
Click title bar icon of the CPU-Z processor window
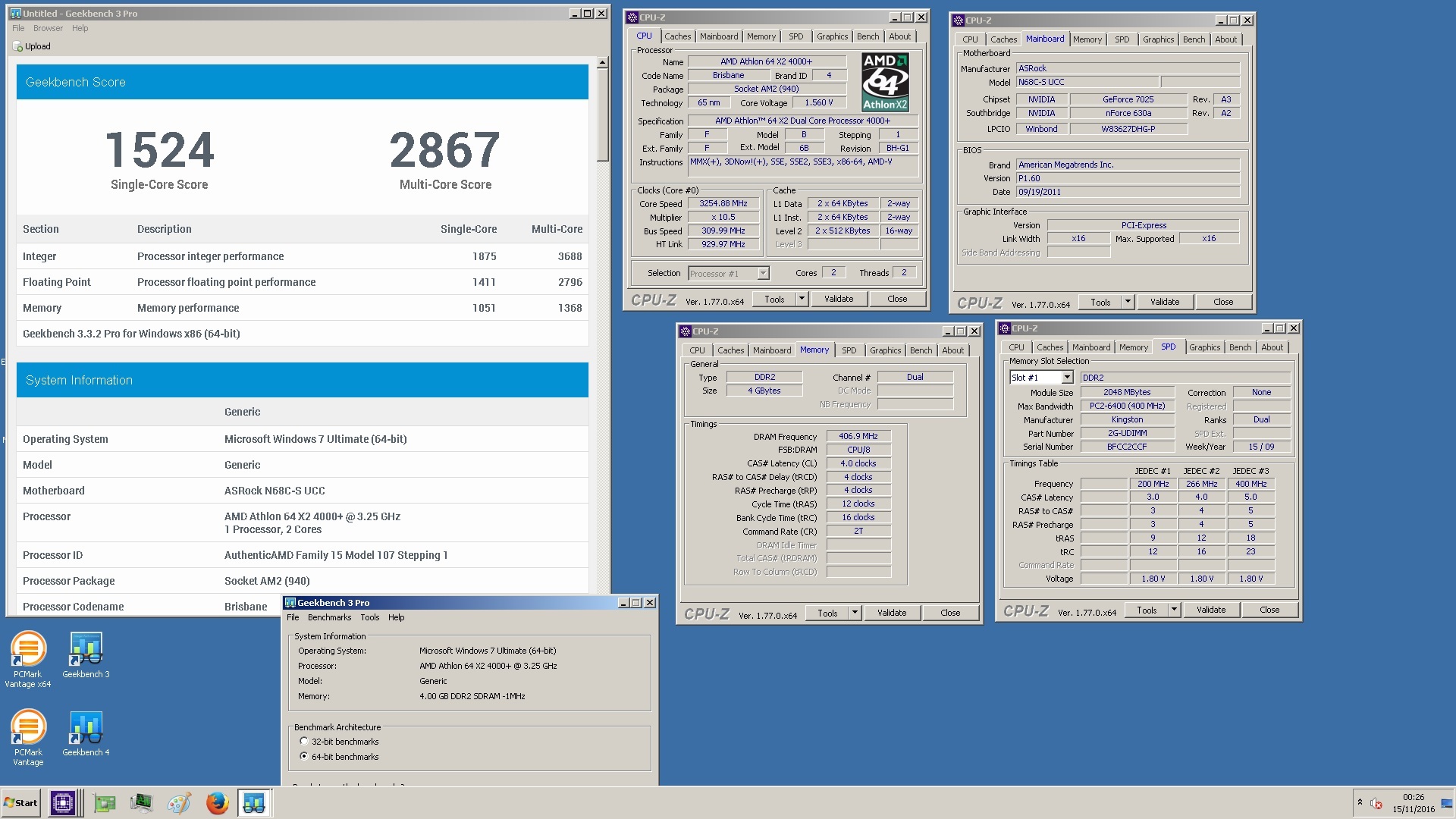[632, 17]
